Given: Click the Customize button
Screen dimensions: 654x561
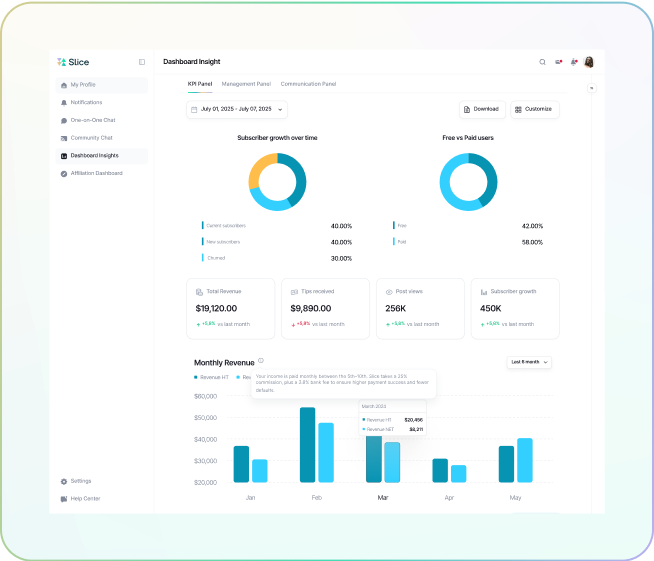Looking at the screenshot, I should click(534, 109).
